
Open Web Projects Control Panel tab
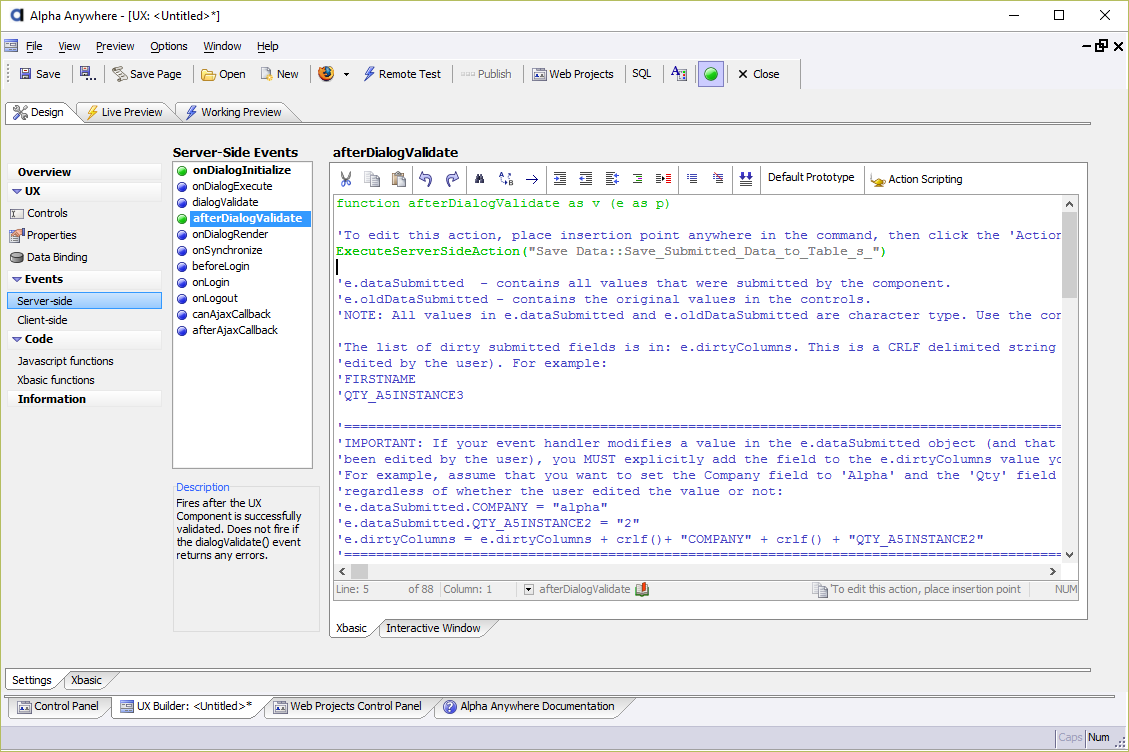pos(349,707)
